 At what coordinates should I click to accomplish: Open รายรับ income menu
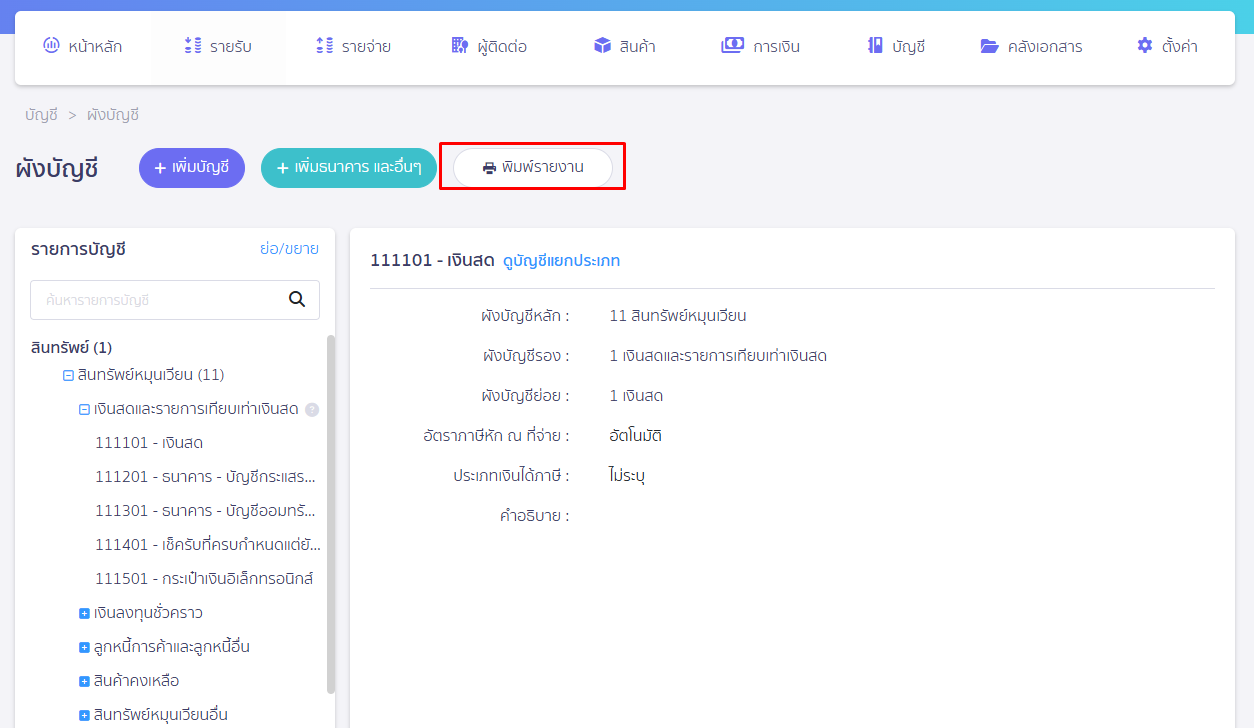point(217,46)
